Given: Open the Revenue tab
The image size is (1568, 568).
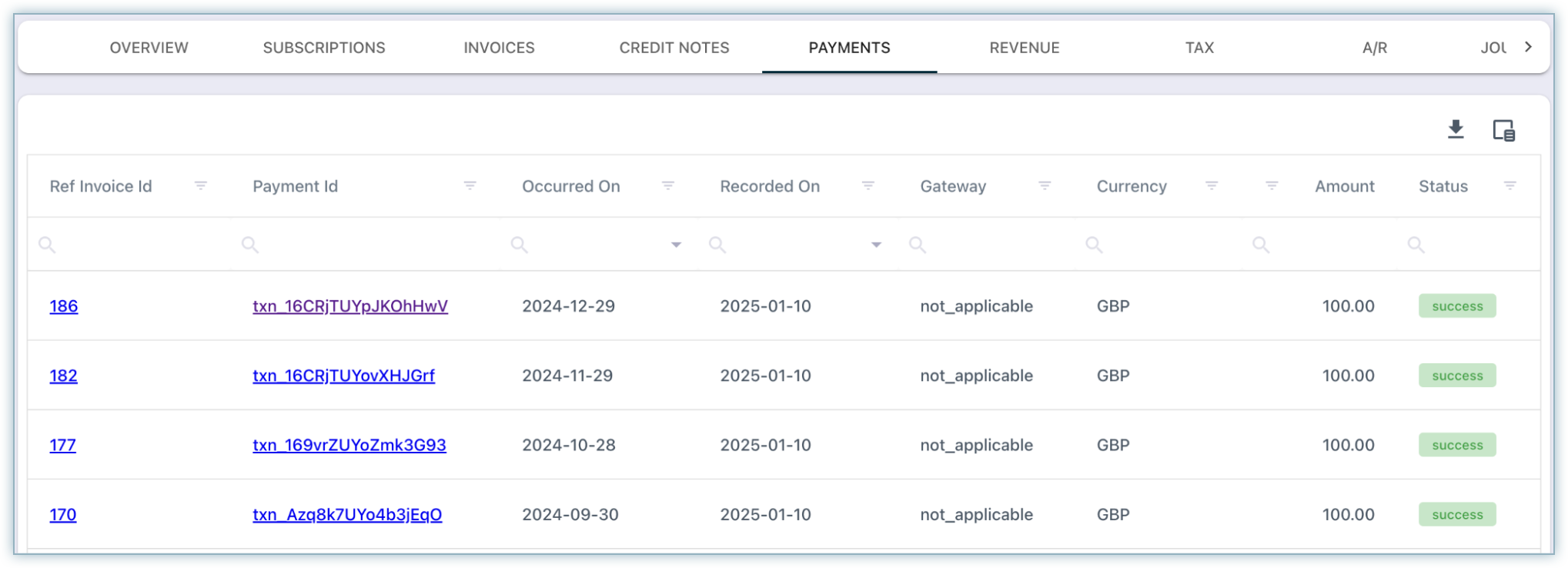Looking at the screenshot, I should tap(1025, 48).
